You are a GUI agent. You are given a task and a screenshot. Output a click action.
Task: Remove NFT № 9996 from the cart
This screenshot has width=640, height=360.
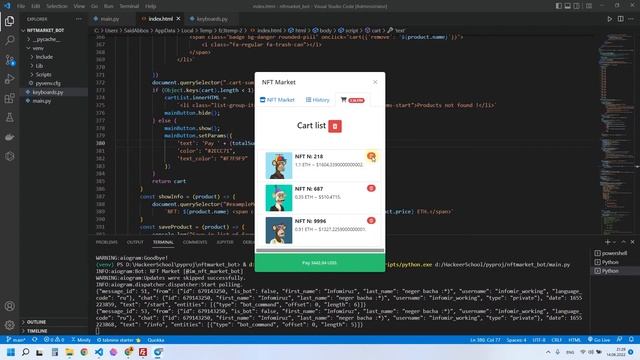(371, 220)
